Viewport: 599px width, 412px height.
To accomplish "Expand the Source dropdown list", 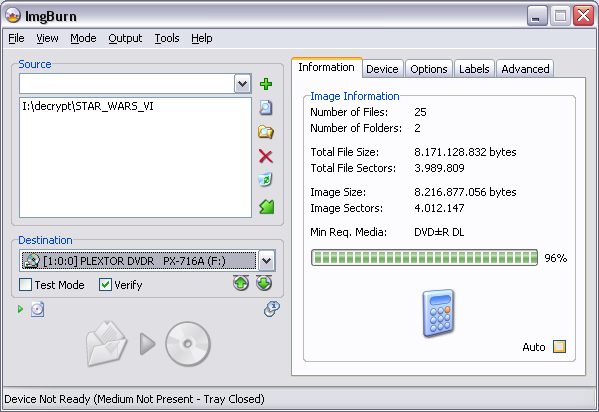I will [x=242, y=84].
